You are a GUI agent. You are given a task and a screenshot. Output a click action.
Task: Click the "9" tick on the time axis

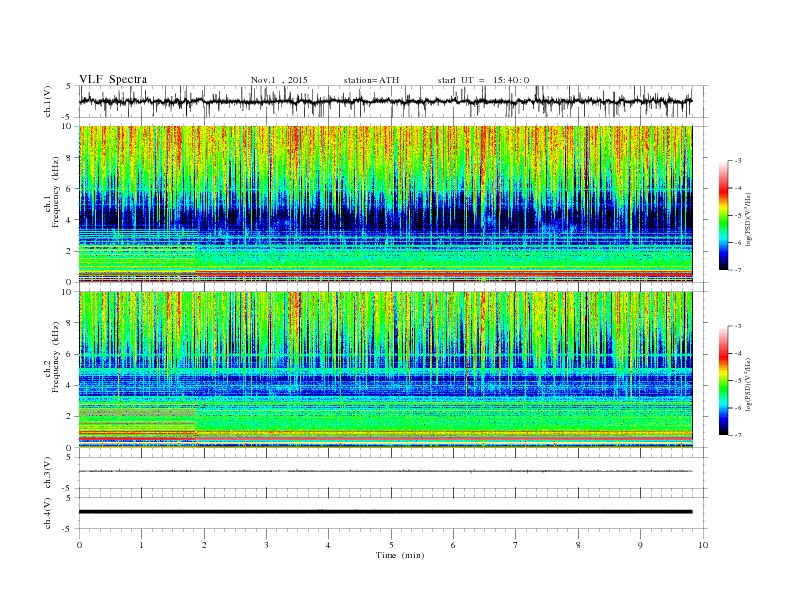tap(640, 545)
